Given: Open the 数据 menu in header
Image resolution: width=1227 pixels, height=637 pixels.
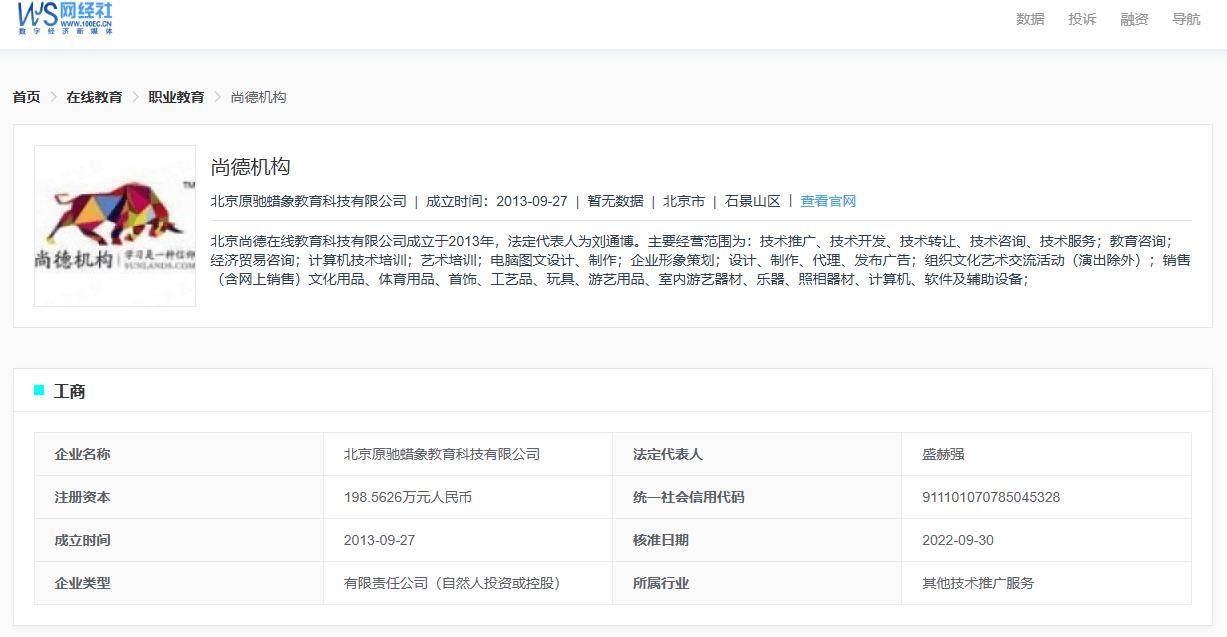Looking at the screenshot, I should click(x=1030, y=19).
